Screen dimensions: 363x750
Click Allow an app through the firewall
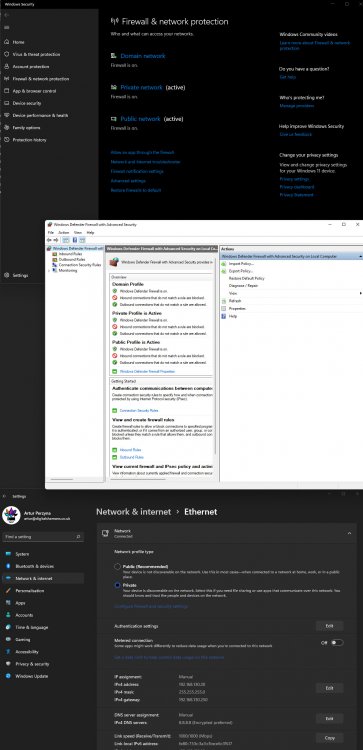(142, 152)
